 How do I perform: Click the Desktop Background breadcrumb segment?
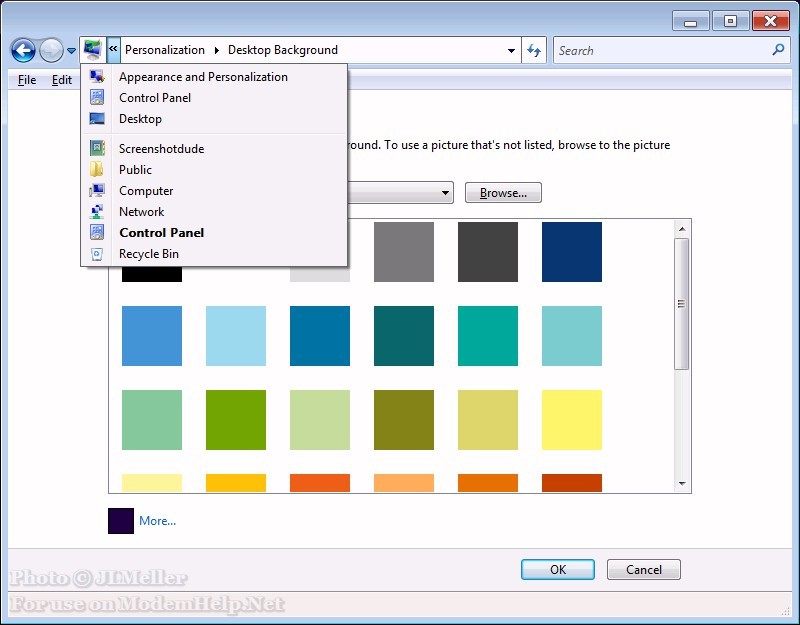pyautogui.click(x=283, y=50)
